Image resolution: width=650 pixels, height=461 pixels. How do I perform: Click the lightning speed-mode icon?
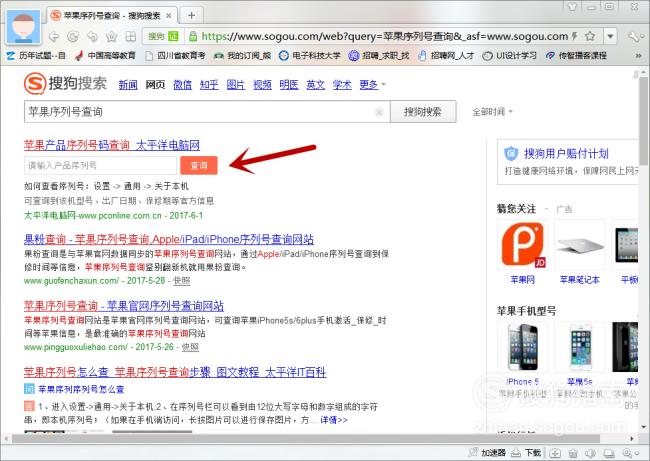575,36
